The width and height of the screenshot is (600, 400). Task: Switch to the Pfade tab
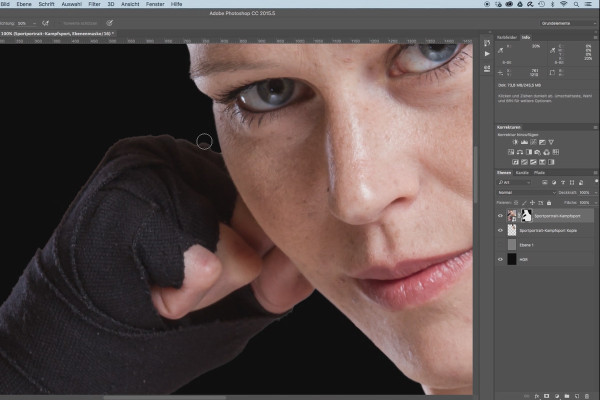point(539,173)
